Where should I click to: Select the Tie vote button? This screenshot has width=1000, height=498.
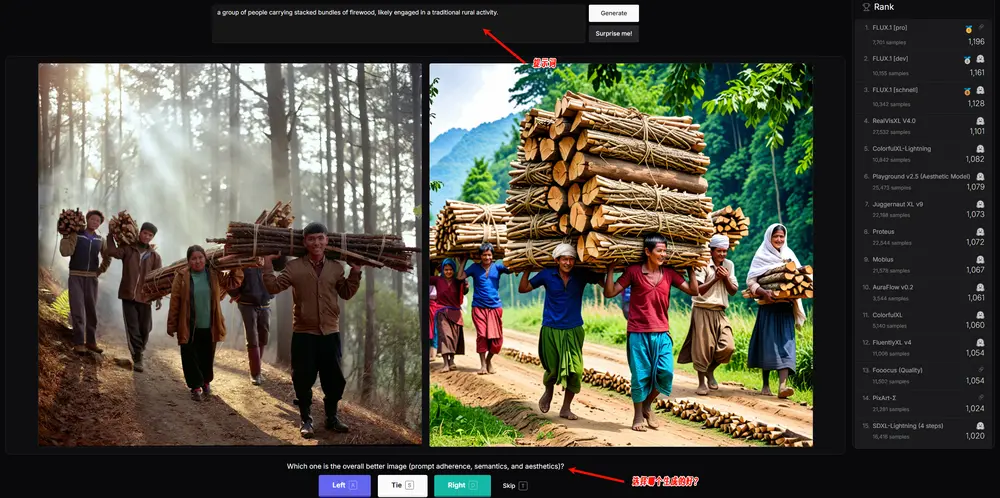[402, 485]
